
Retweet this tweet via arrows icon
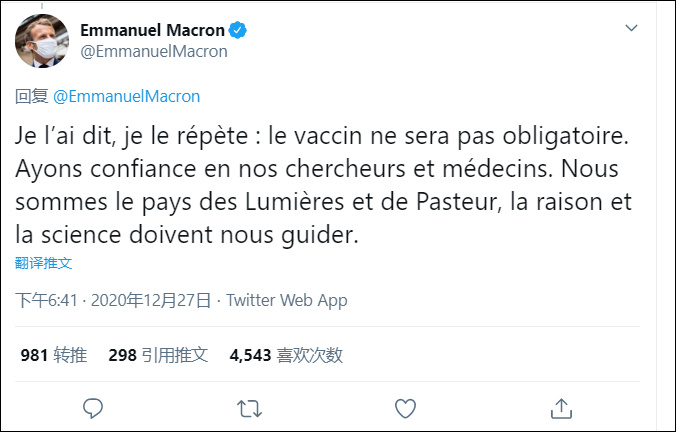pos(249,408)
